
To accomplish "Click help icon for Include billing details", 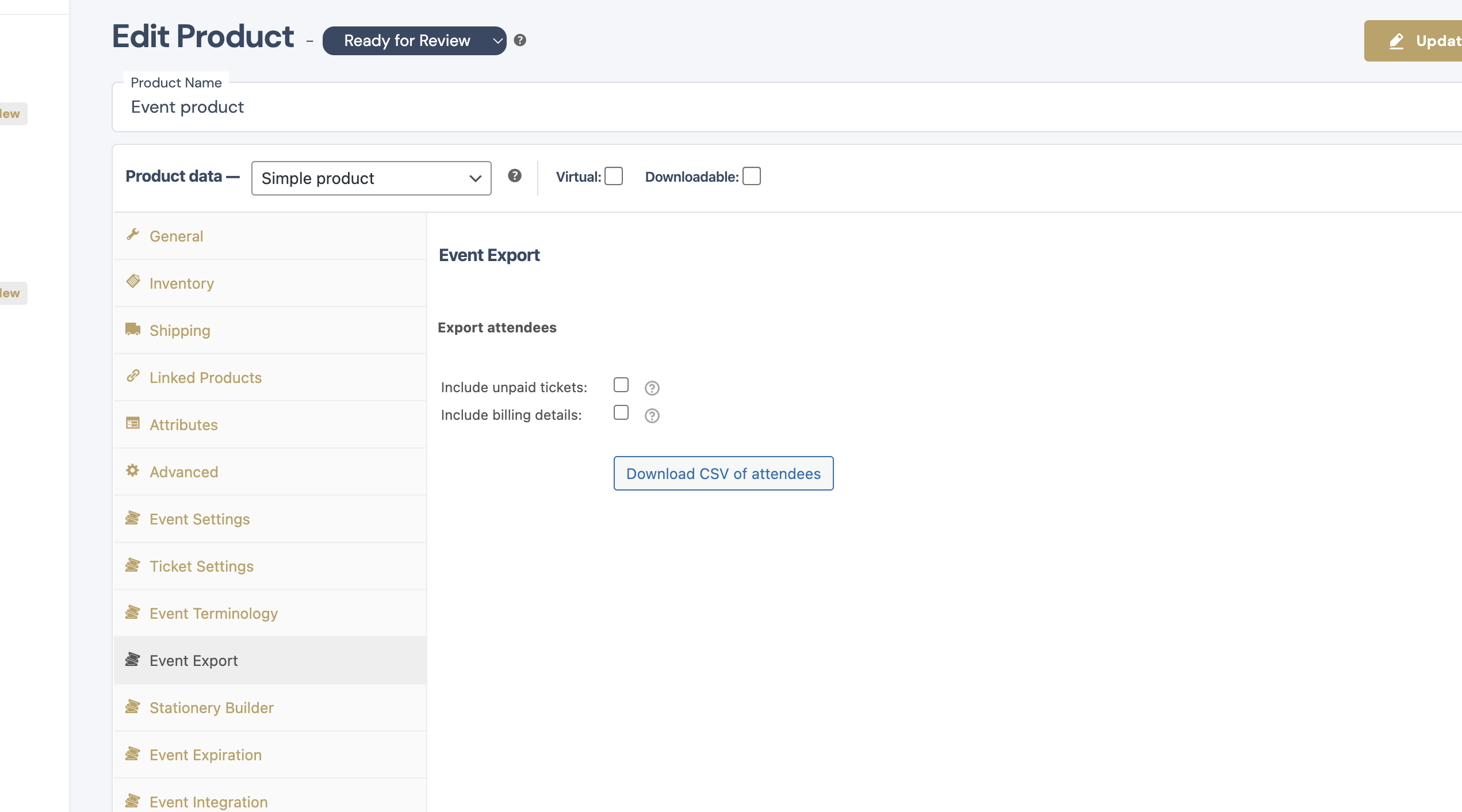I will [652, 416].
